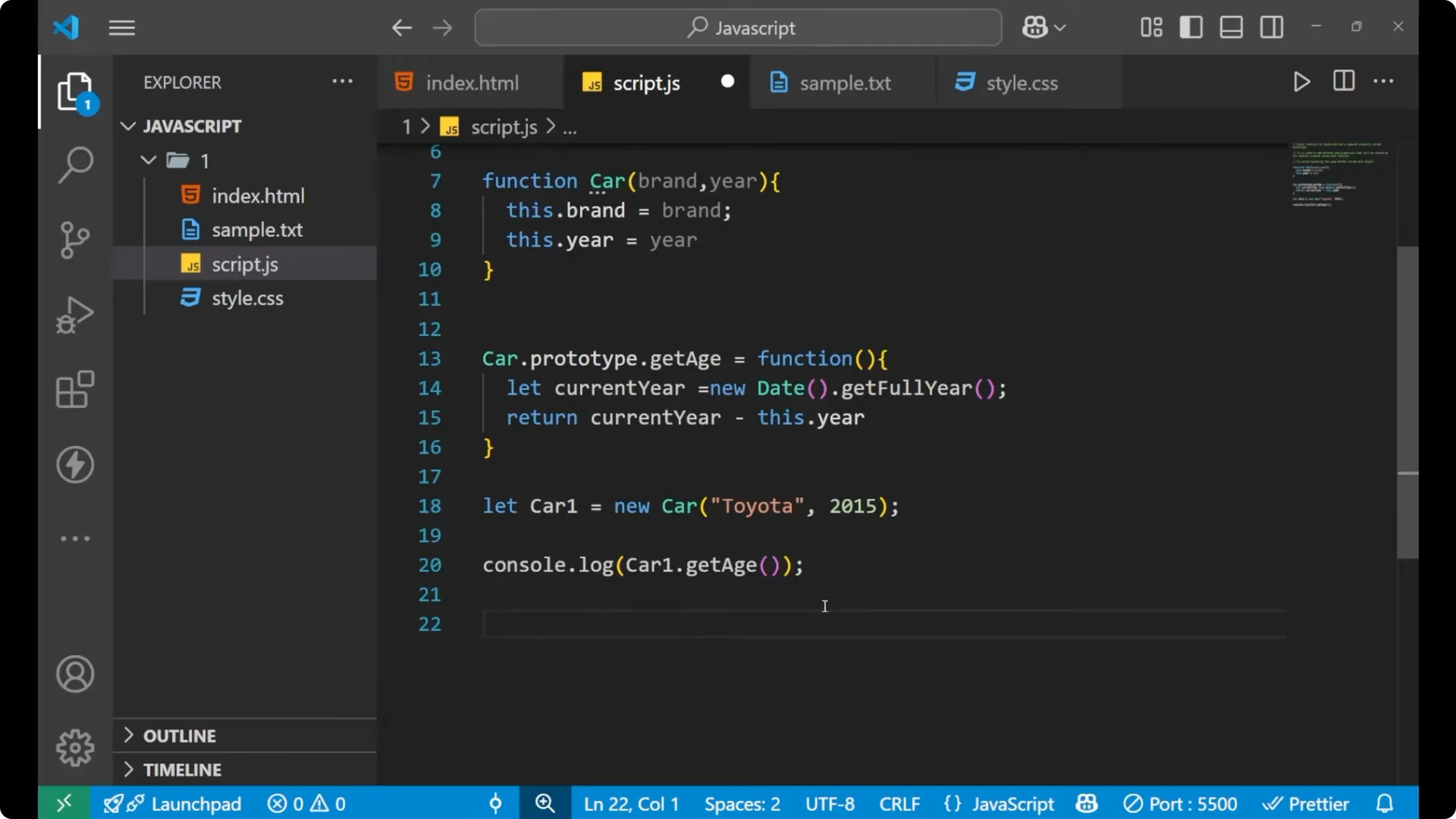Expand the OUTLINE section

(x=180, y=735)
